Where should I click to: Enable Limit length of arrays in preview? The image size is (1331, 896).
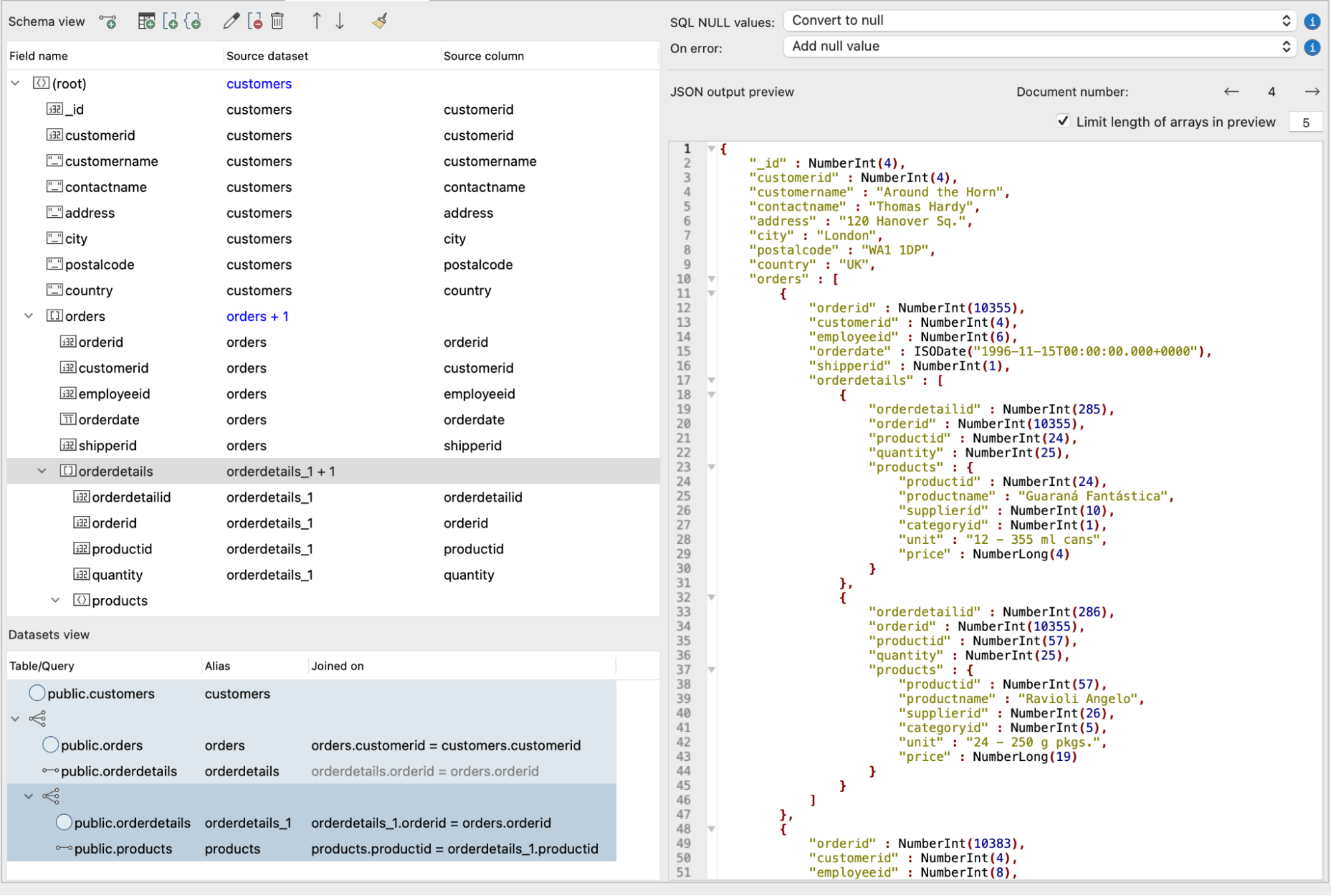(x=1063, y=122)
